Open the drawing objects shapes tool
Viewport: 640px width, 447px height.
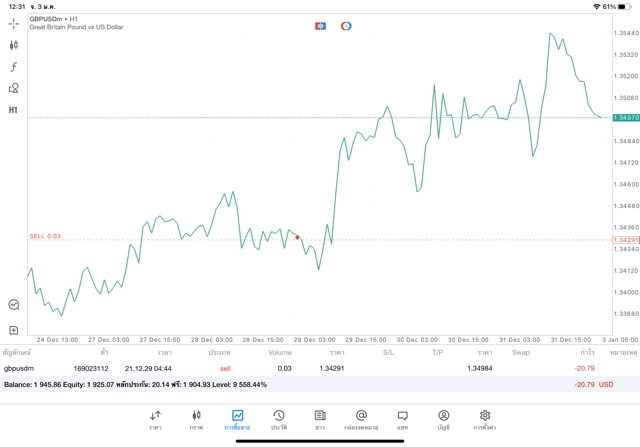pyautogui.click(x=14, y=88)
